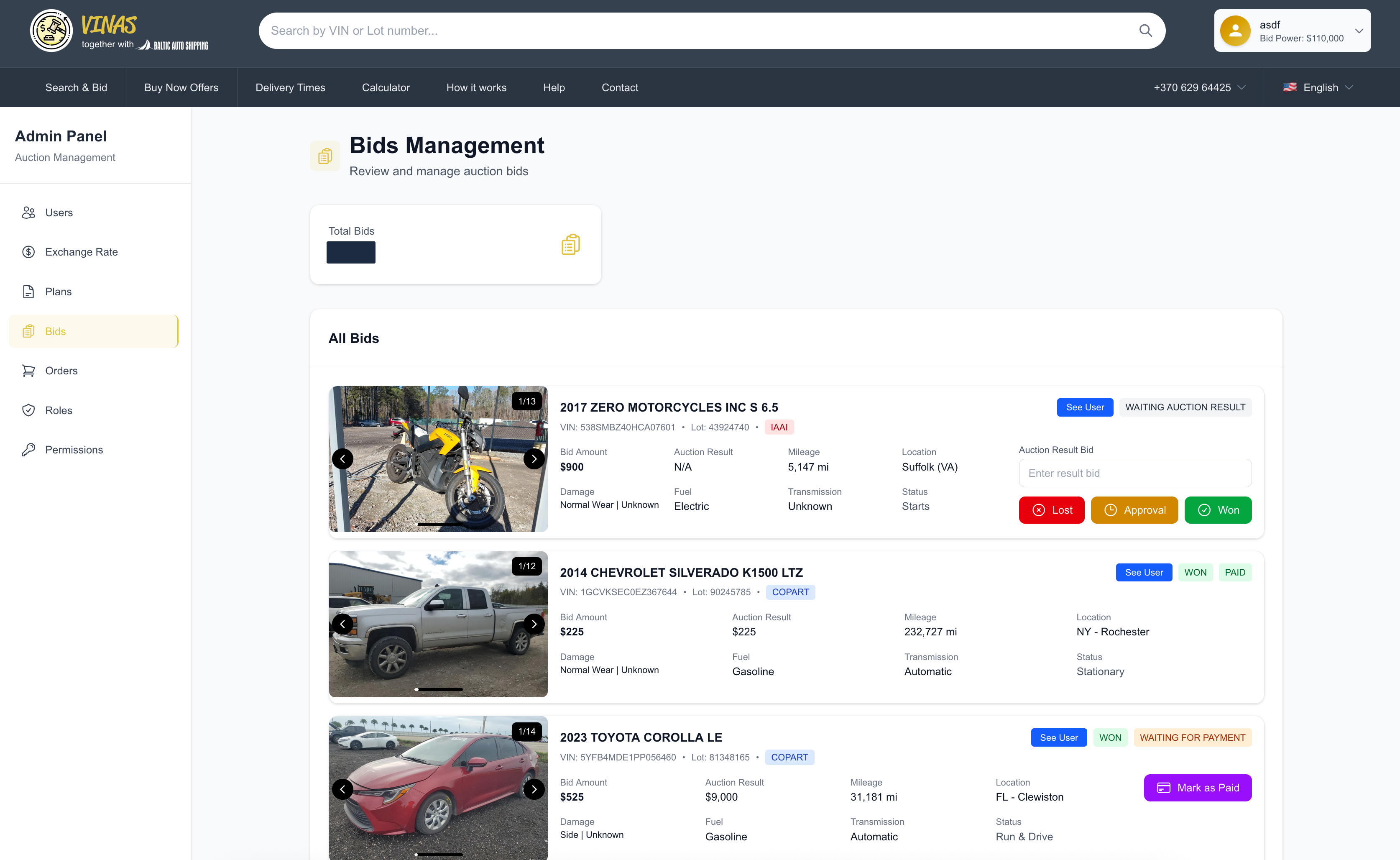Mark Zero motorcycle bid as Won
The height and width of the screenshot is (860, 1400).
tap(1217, 510)
